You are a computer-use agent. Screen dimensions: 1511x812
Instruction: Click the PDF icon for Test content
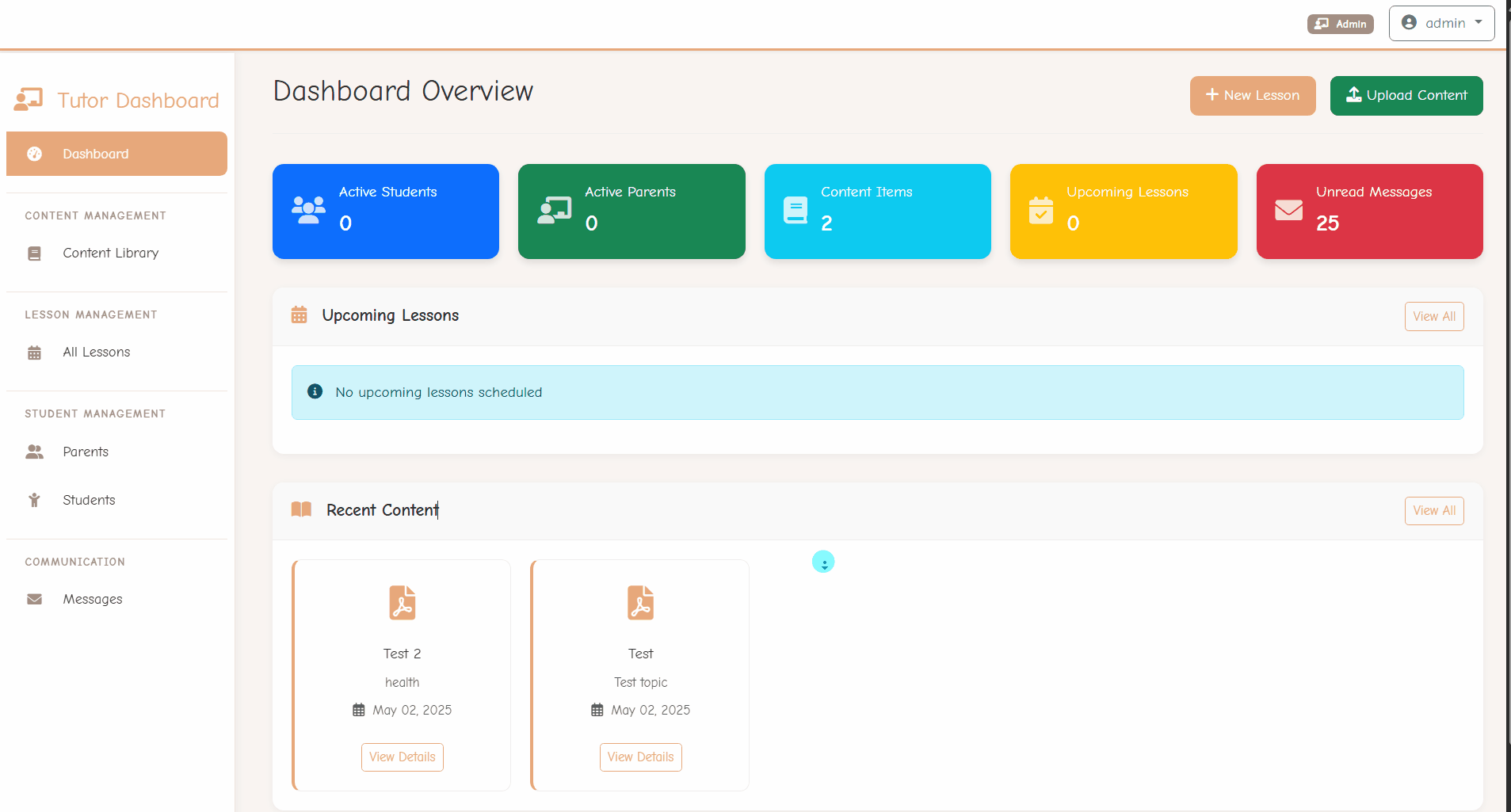640,603
